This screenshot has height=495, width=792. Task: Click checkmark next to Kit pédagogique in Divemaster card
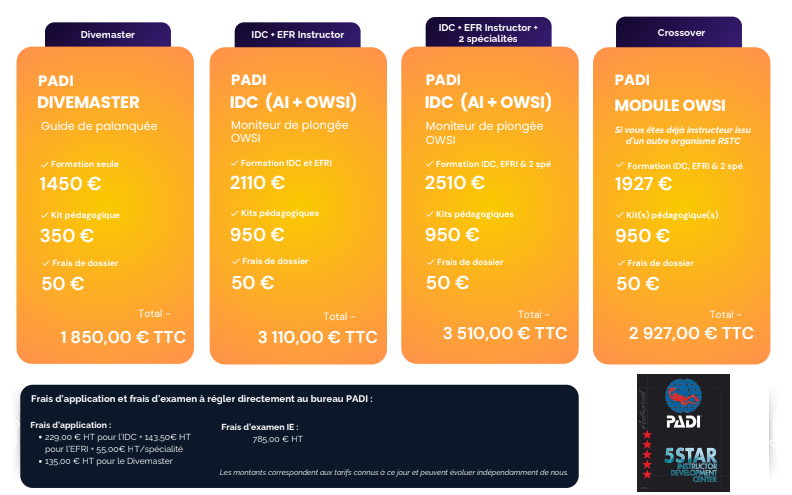point(44,215)
